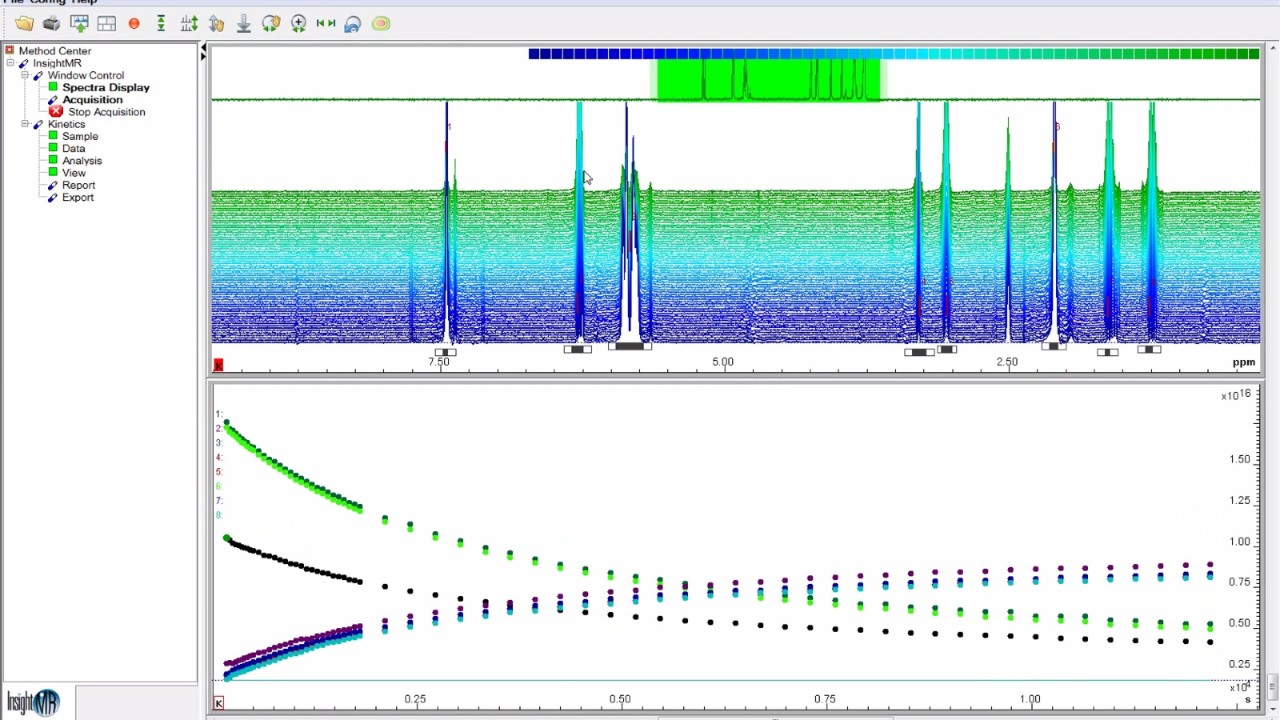Click Stop Acquisition
Image resolution: width=1280 pixels, height=720 pixels.
click(106, 112)
